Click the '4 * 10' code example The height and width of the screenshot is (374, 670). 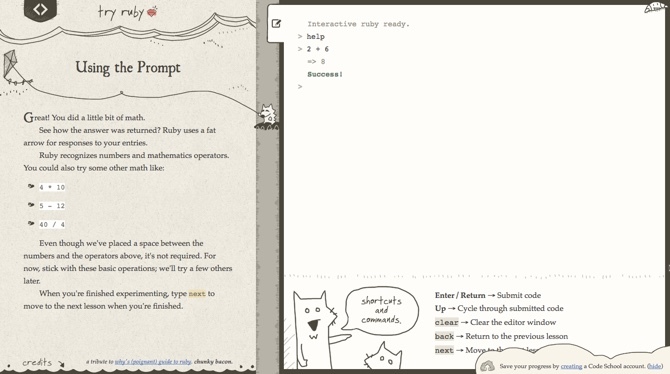[52, 187]
